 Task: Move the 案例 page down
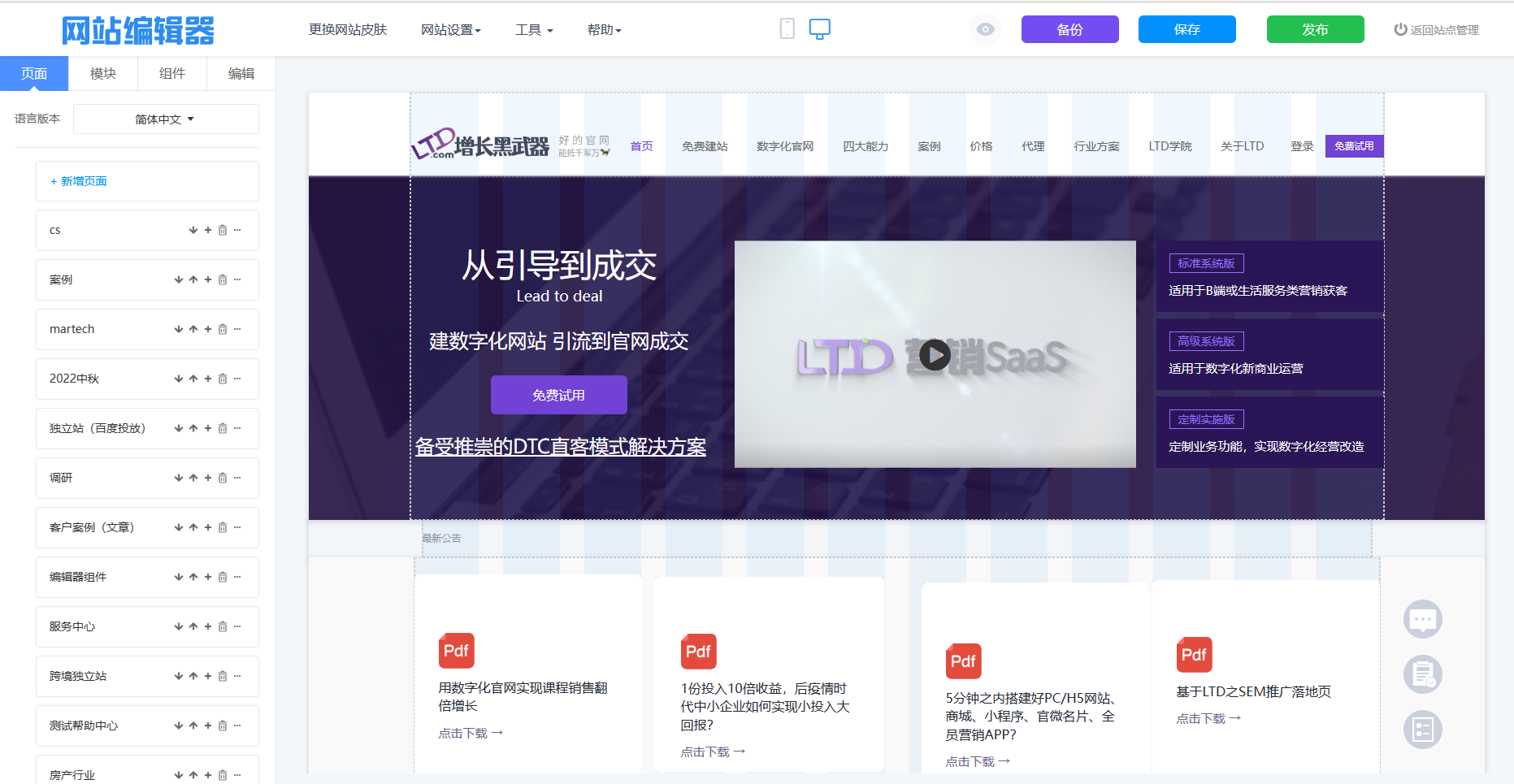[x=179, y=279]
